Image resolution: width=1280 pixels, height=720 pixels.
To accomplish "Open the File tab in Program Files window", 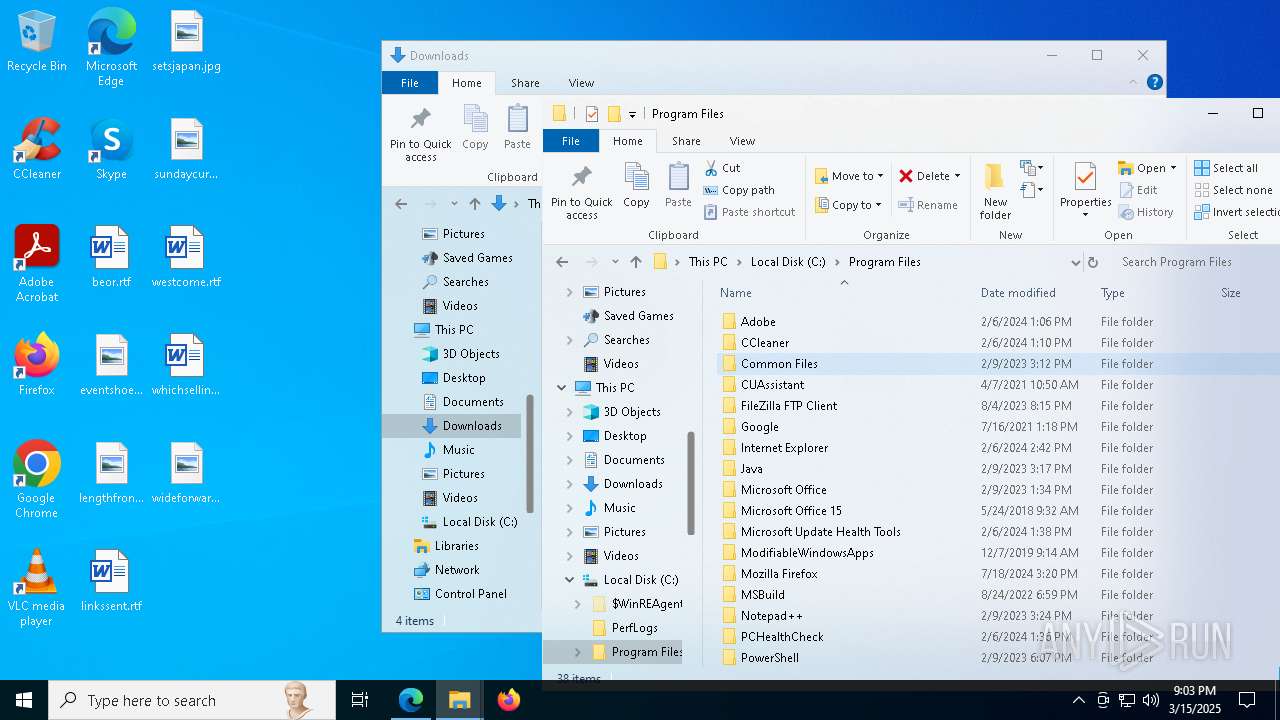I will [x=571, y=141].
